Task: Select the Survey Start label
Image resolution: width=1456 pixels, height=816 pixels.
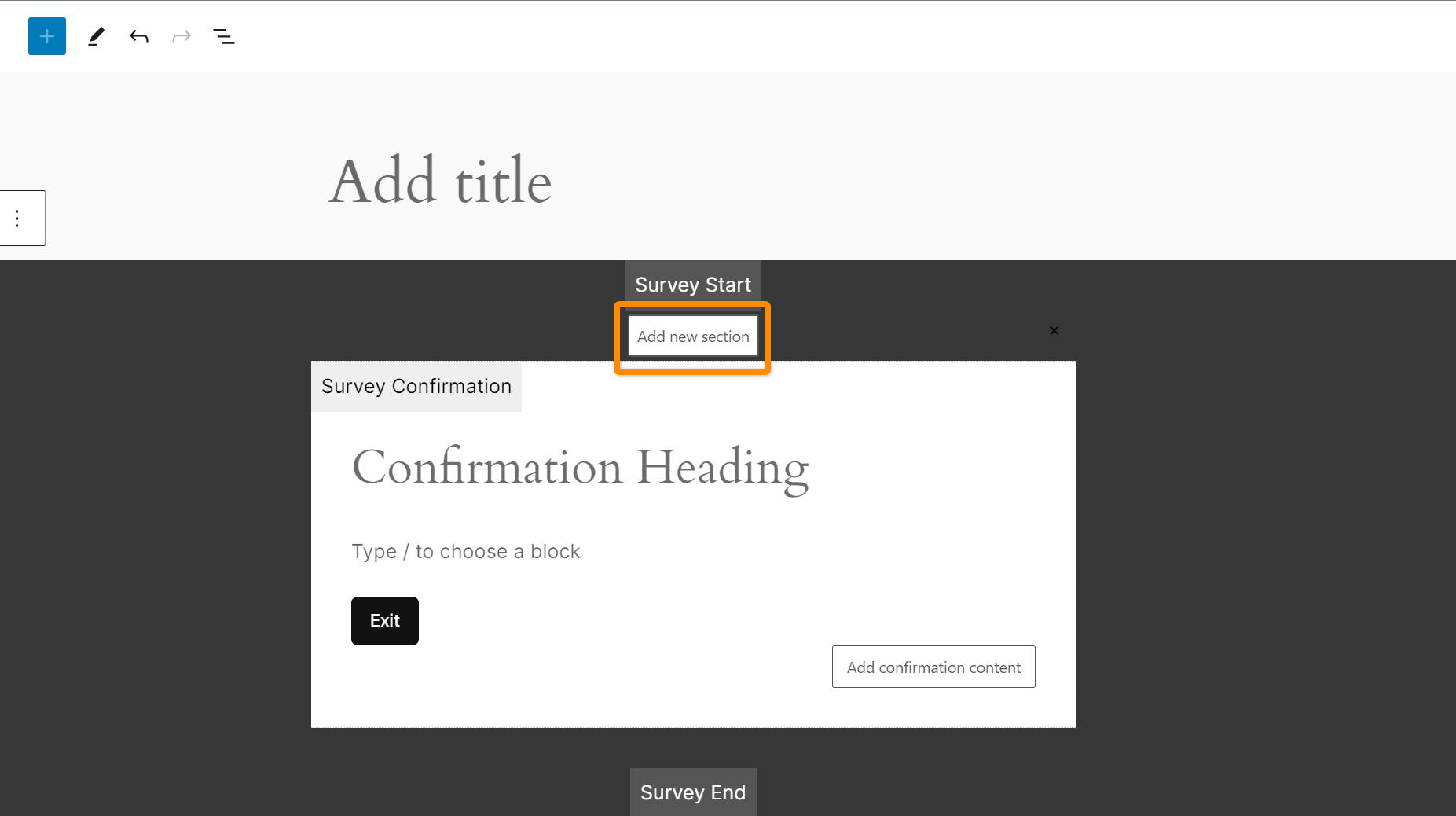Action: click(x=693, y=285)
